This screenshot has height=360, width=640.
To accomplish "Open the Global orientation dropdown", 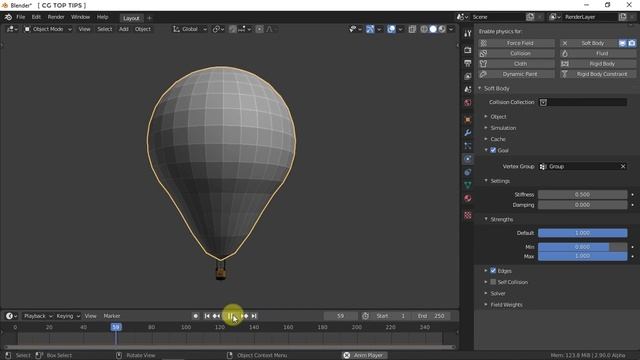I will point(190,29).
